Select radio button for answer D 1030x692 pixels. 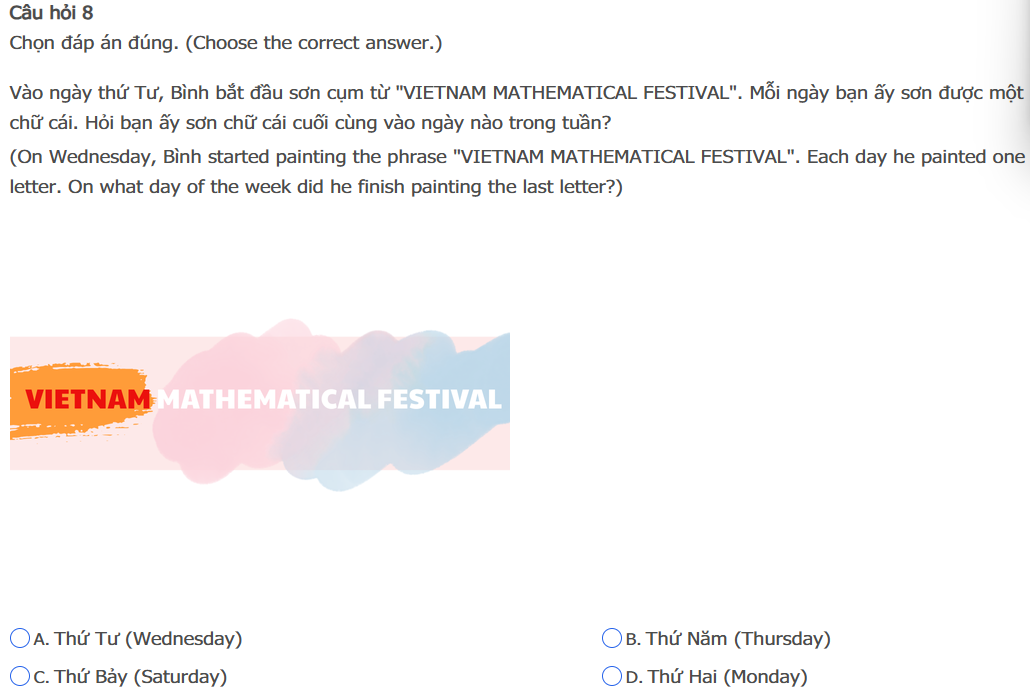click(x=612, y=676)
